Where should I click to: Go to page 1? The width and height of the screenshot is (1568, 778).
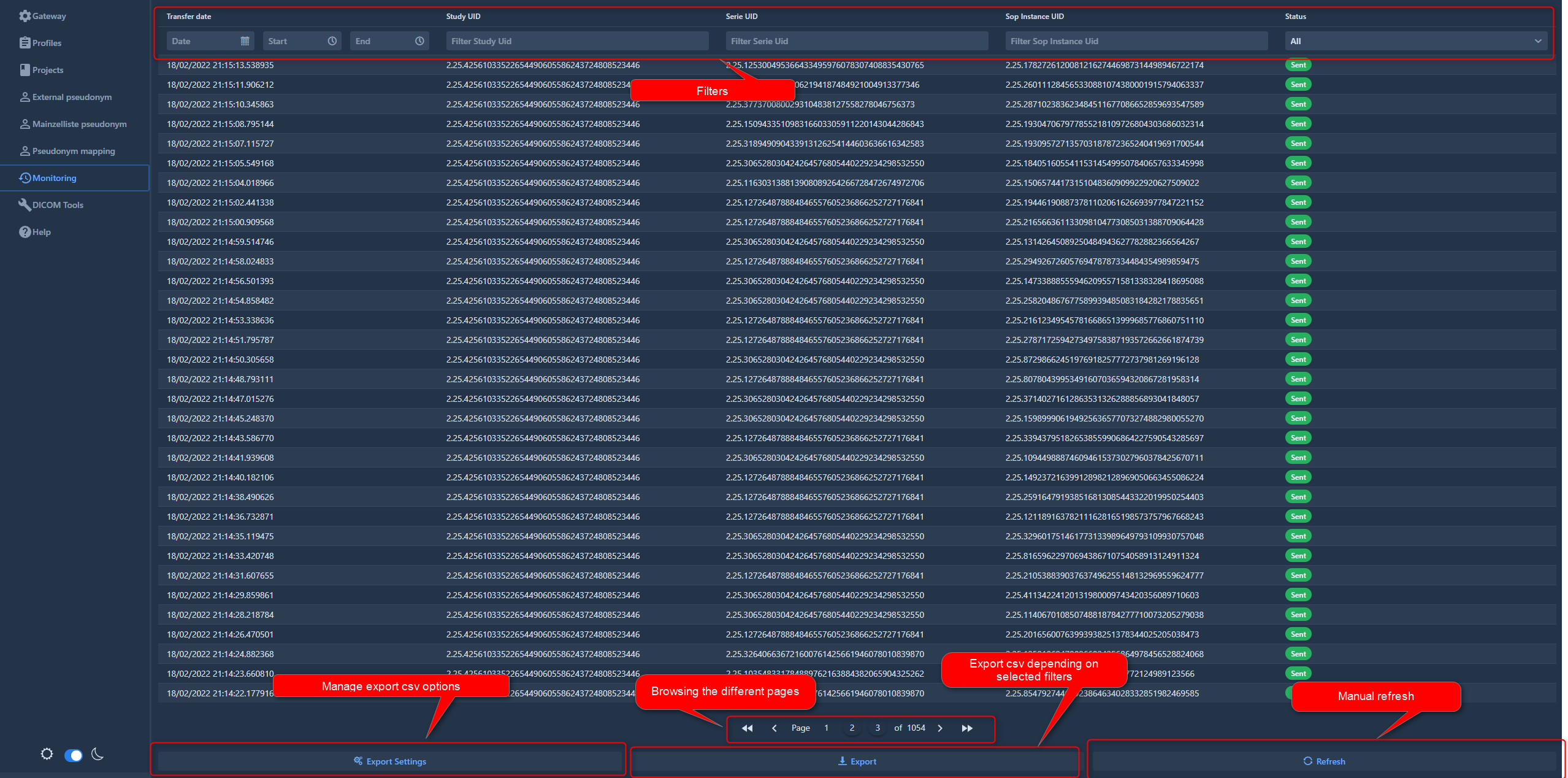[x=826, y=728]
